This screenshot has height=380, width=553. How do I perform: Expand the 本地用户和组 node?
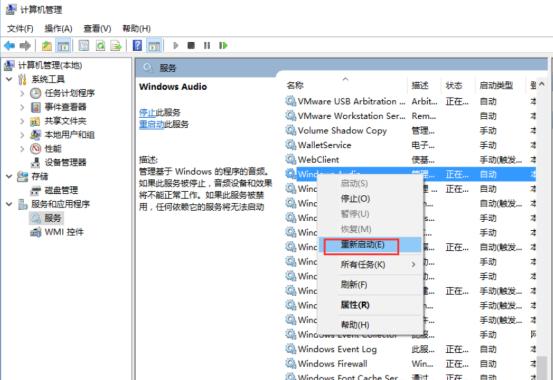(22, 135)
